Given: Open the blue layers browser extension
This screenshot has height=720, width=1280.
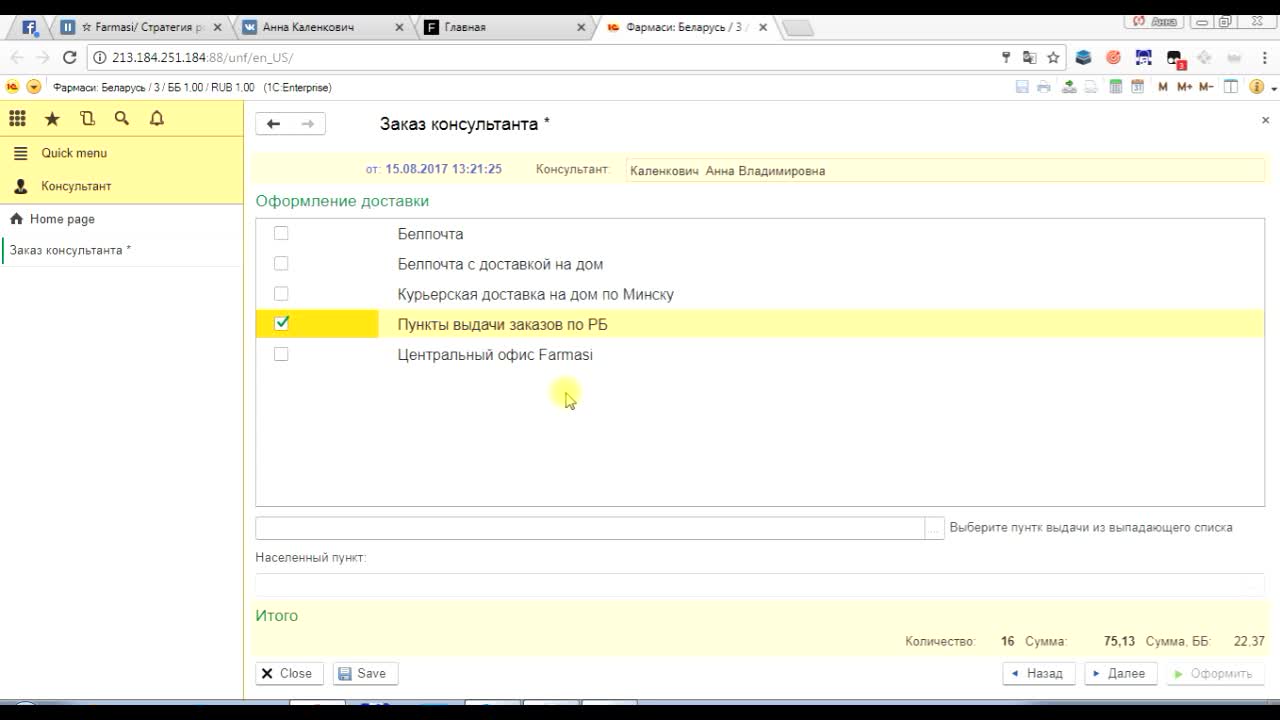Looking at the screenshot, I should click(1083, 58).
